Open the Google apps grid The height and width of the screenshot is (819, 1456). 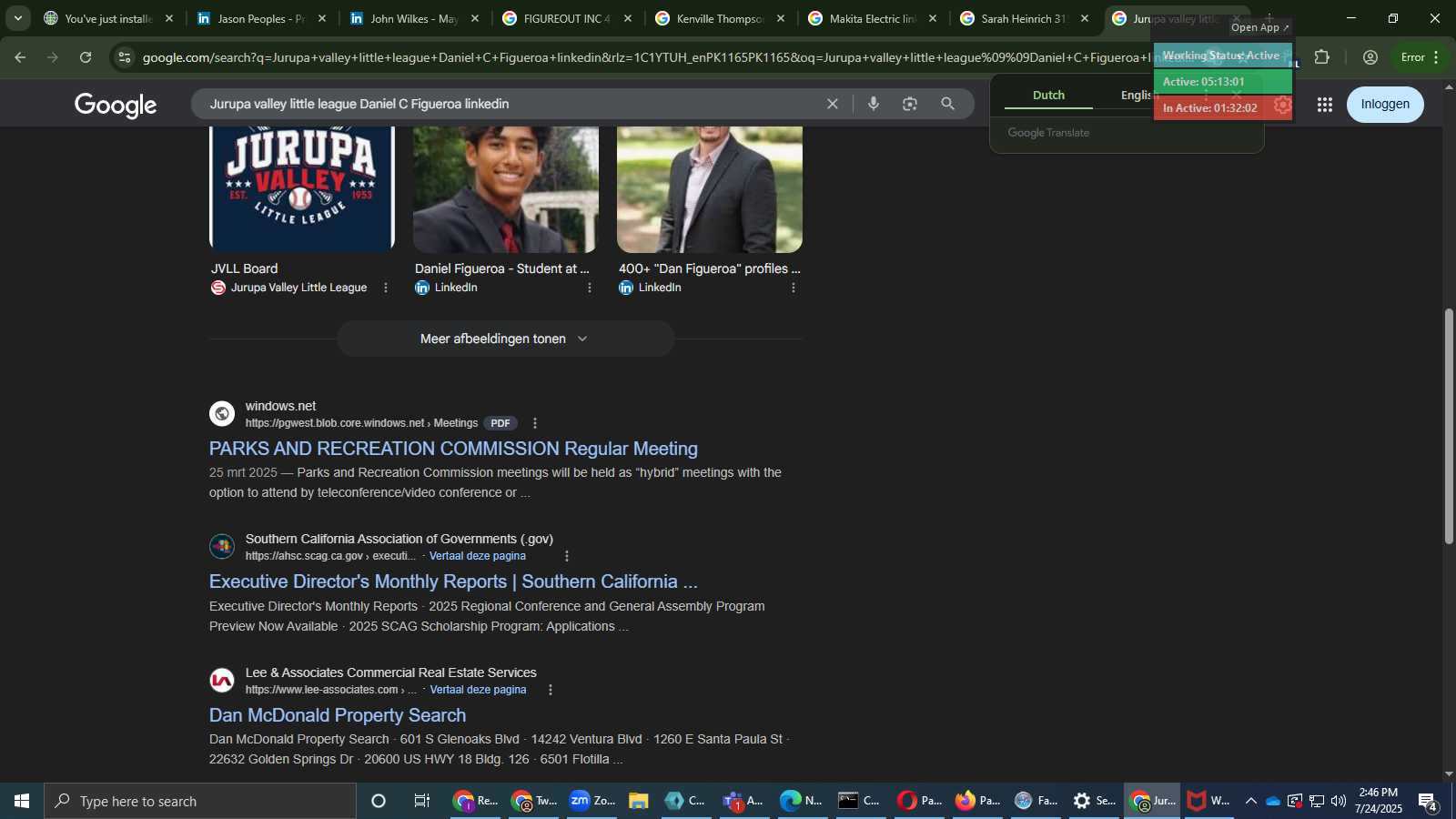click(1324, 105)
